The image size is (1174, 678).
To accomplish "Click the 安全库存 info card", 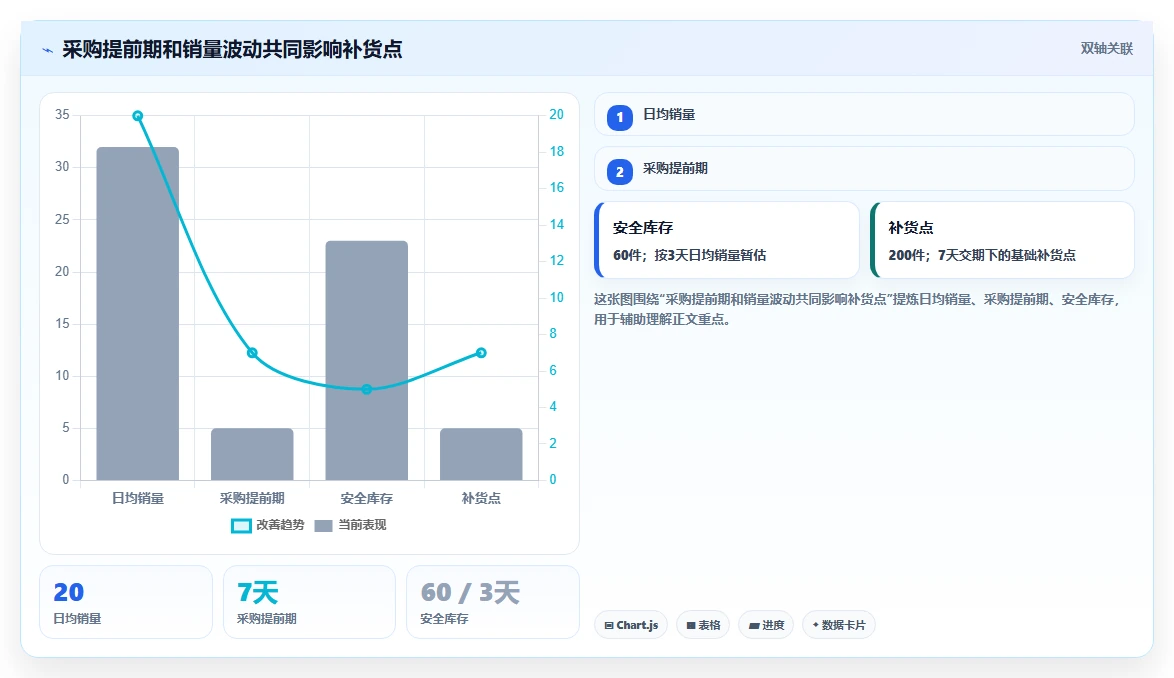I will coord(727,240).
